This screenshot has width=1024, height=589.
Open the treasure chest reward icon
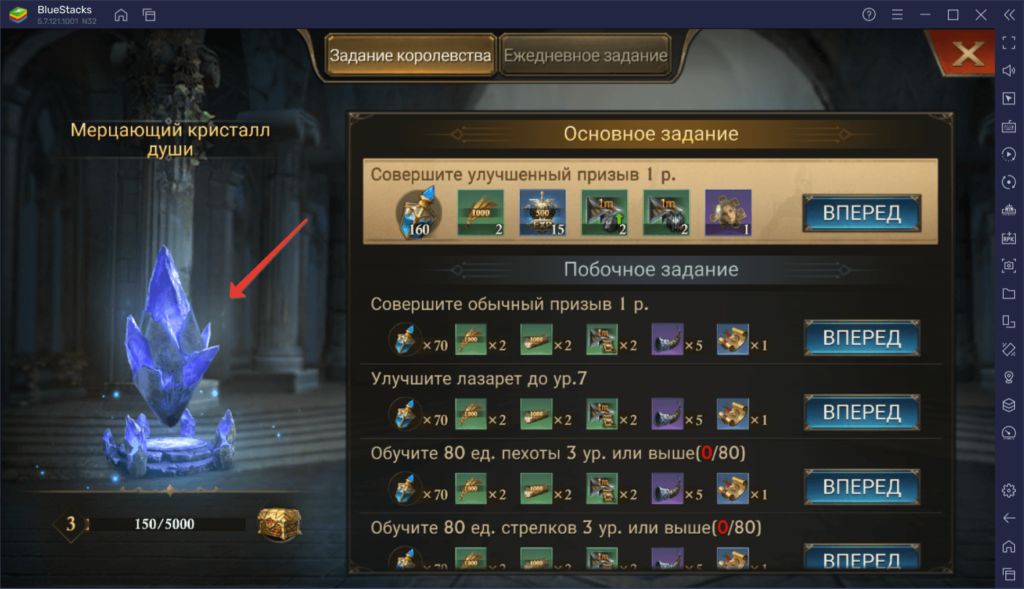(x=280, y=523)
